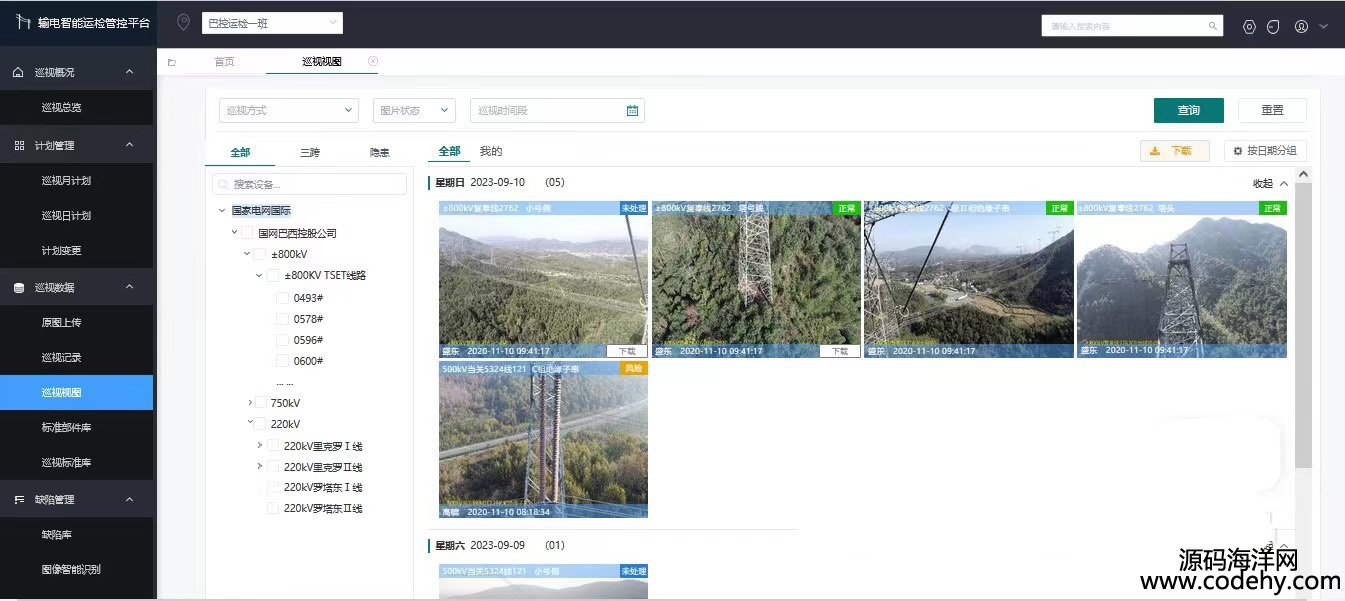Collapse the 国家电网国际 tree node
Image resolution: width=1345 pixels, height=601 pixels.
point(222,211)
